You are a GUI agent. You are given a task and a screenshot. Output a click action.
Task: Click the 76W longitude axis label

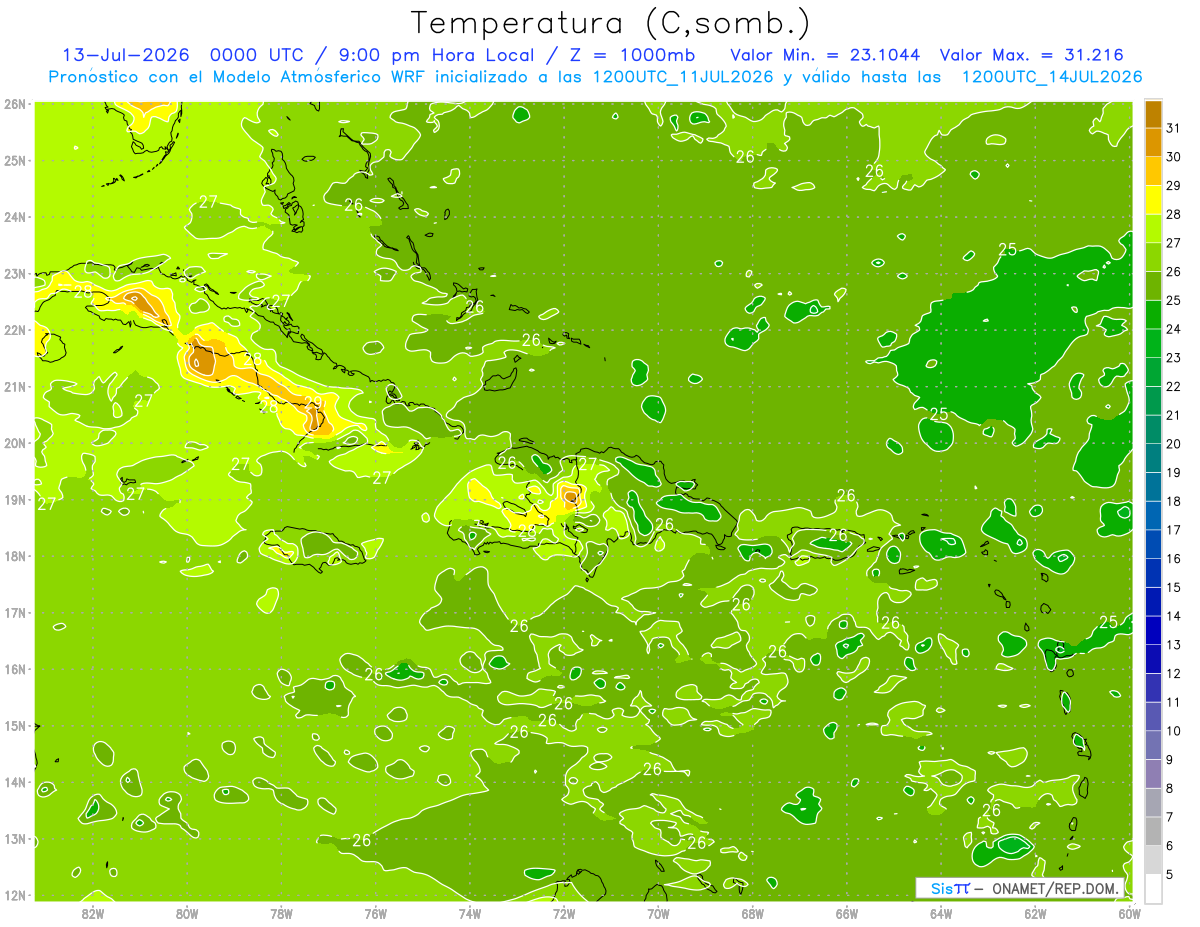376,913
